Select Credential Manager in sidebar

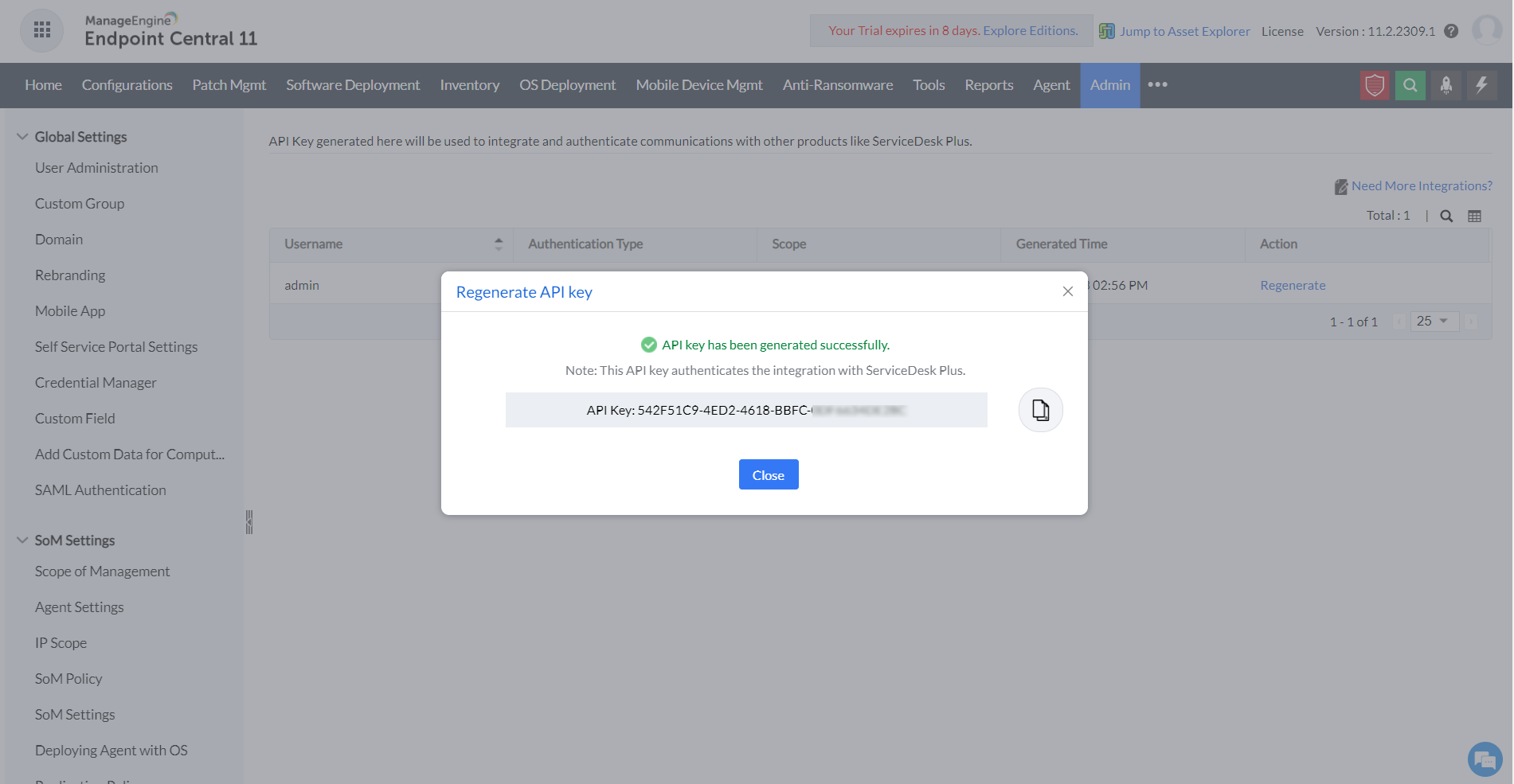click(x=96, y=383)
